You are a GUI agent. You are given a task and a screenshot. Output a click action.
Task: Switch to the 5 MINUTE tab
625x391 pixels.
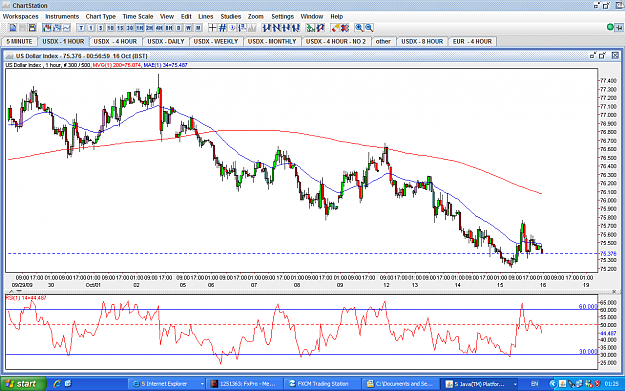click(x=20, y=41)
